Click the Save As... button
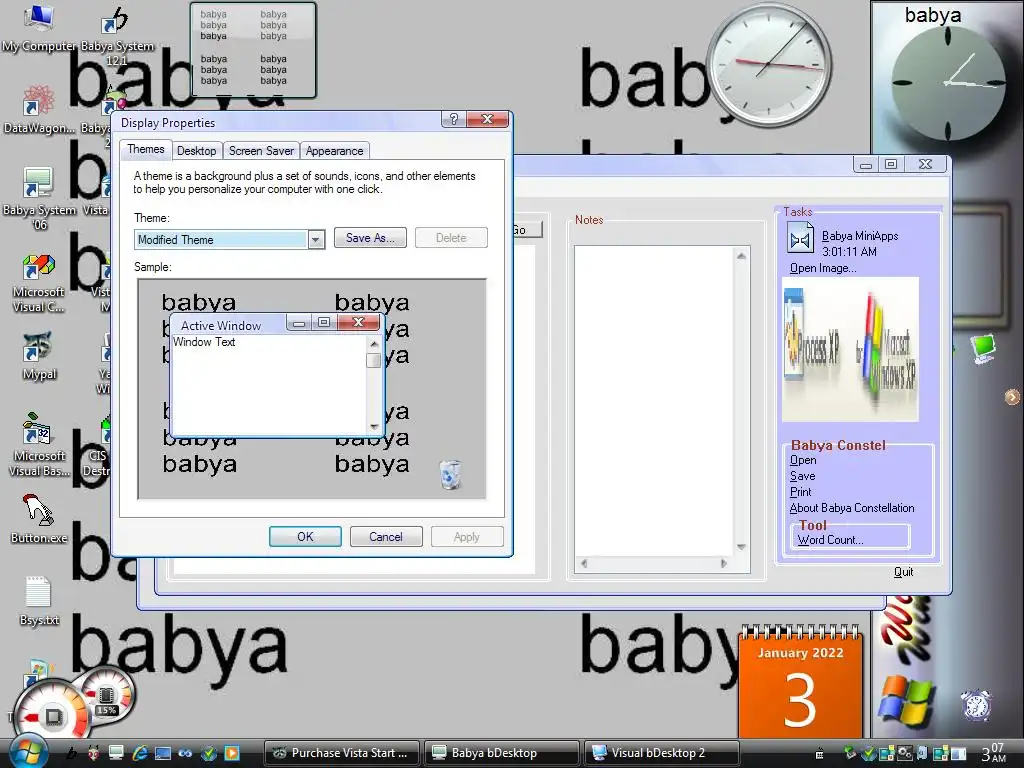The image size is (1024, 768). pyautogui.click(x=370, y=238)
